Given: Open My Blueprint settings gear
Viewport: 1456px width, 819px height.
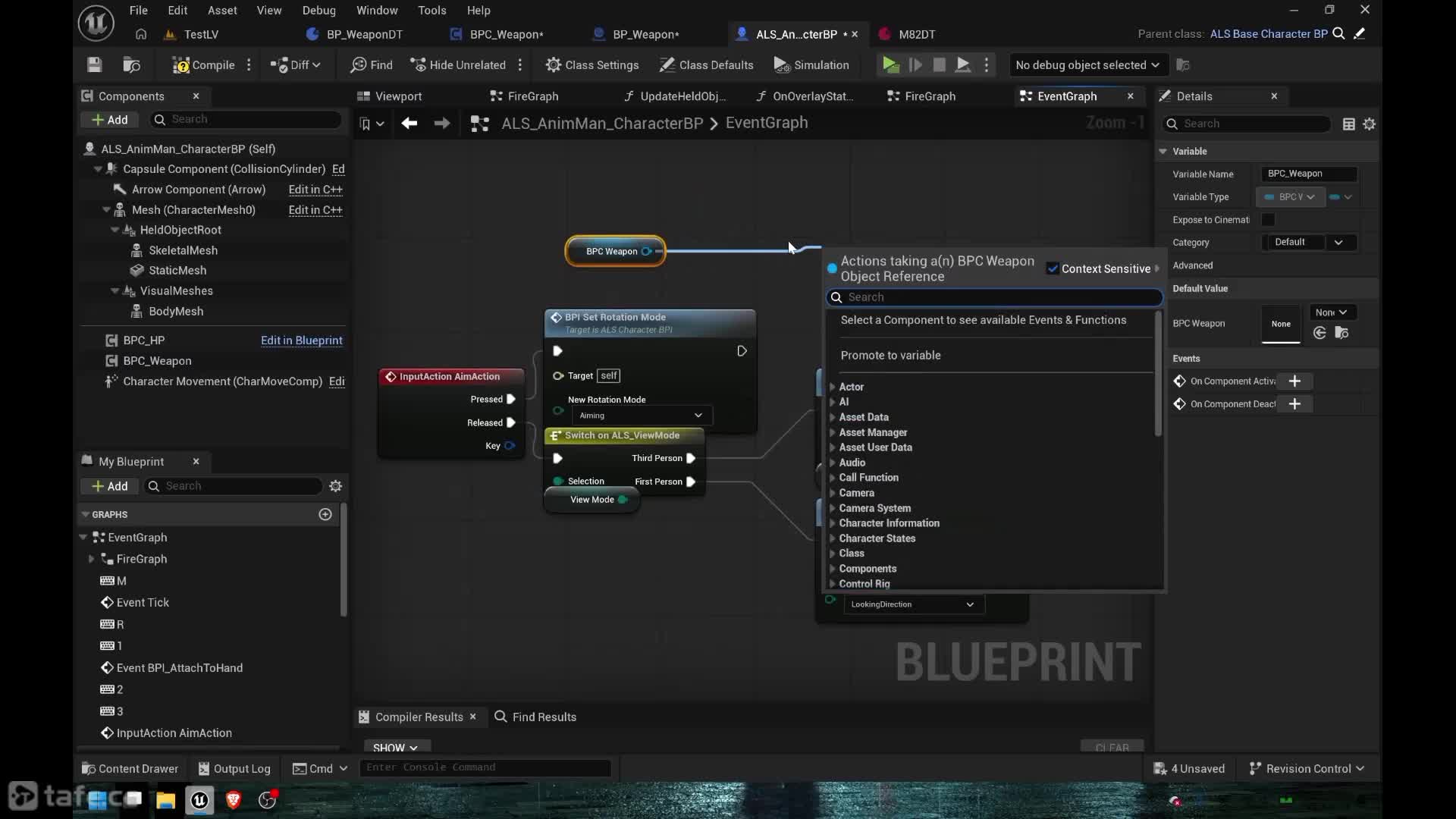Looking at the screenshot, I should pos(336,486).
